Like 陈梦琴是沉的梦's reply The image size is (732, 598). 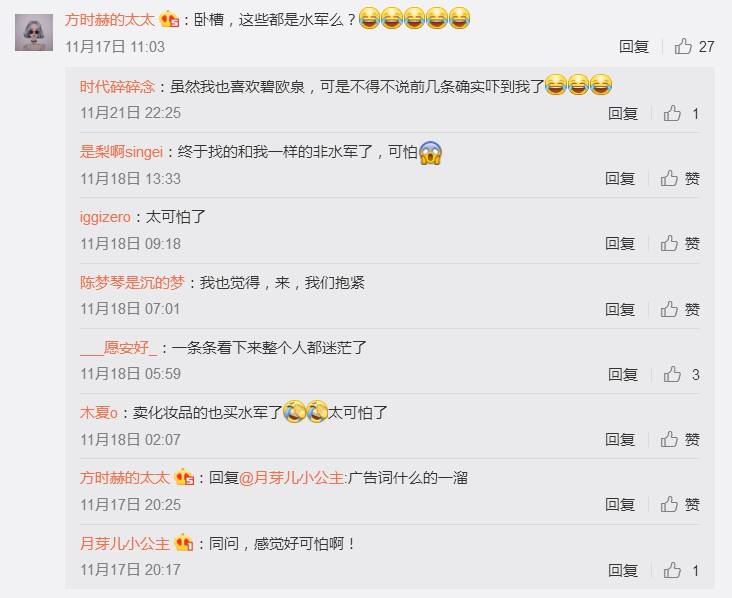pos(669,310)
